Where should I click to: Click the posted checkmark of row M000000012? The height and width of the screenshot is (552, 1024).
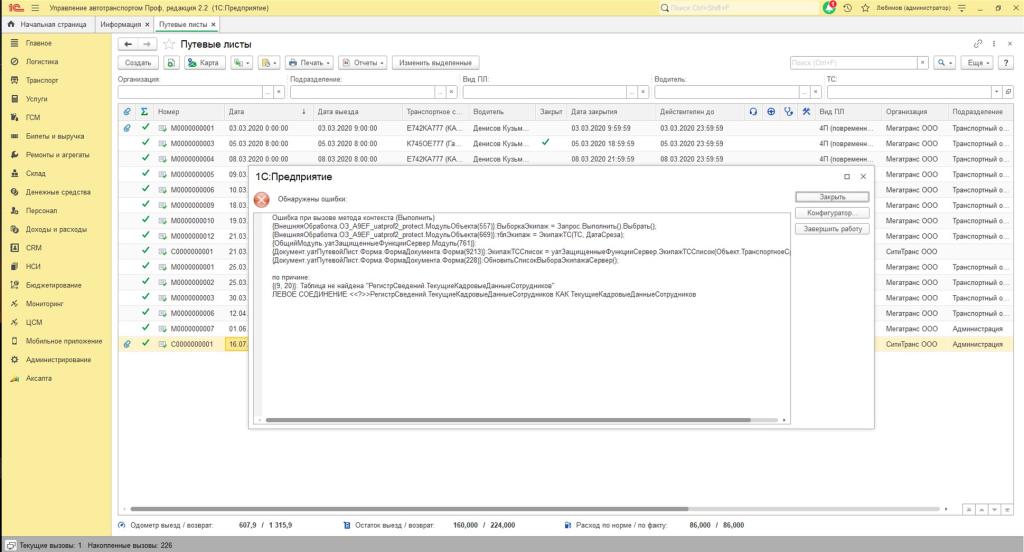(x=145, y=235)
